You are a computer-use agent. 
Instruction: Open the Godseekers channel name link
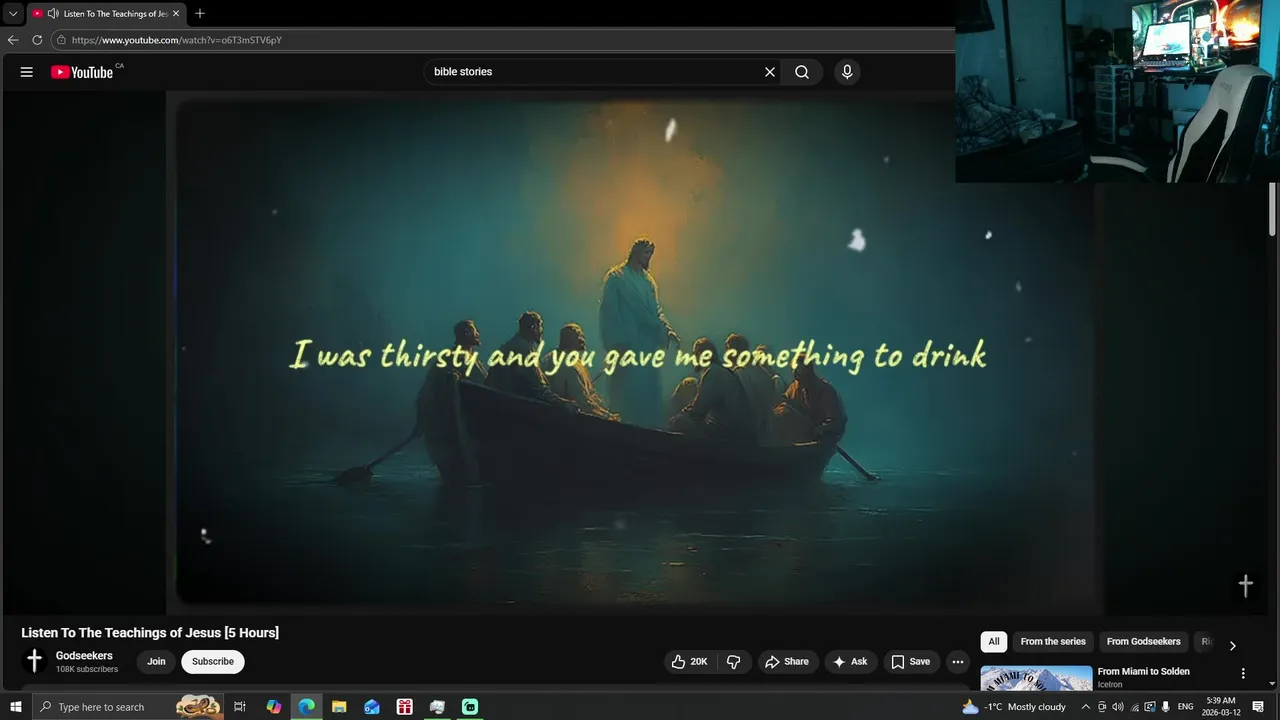coord(84,656)
